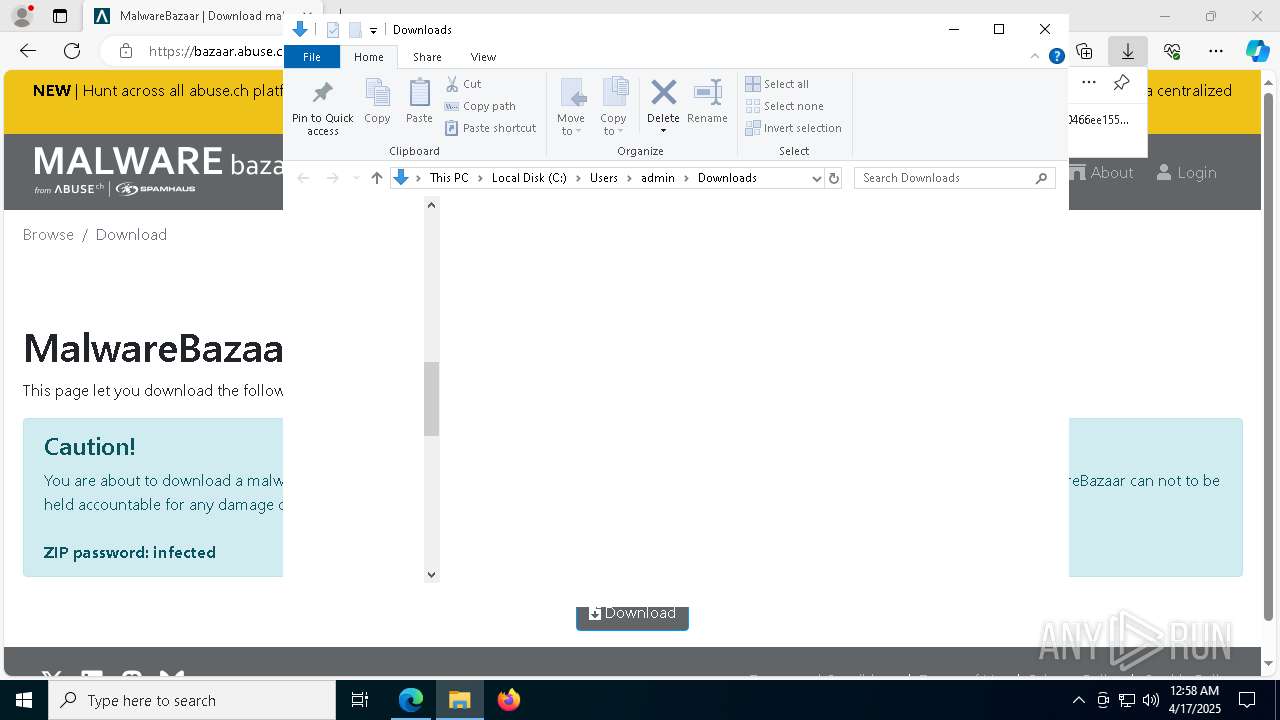Open the Move to dropdown

tap(571, 108)
